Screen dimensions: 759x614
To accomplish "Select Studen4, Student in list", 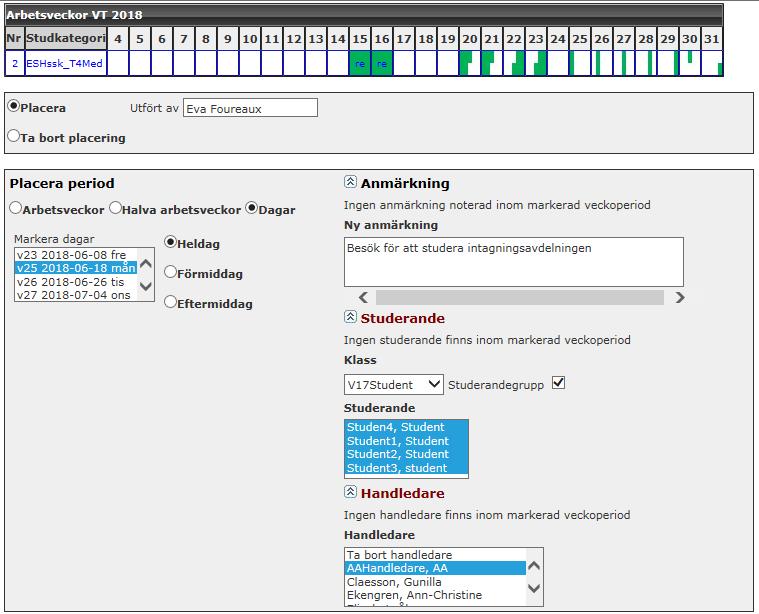I will [406, 427].
